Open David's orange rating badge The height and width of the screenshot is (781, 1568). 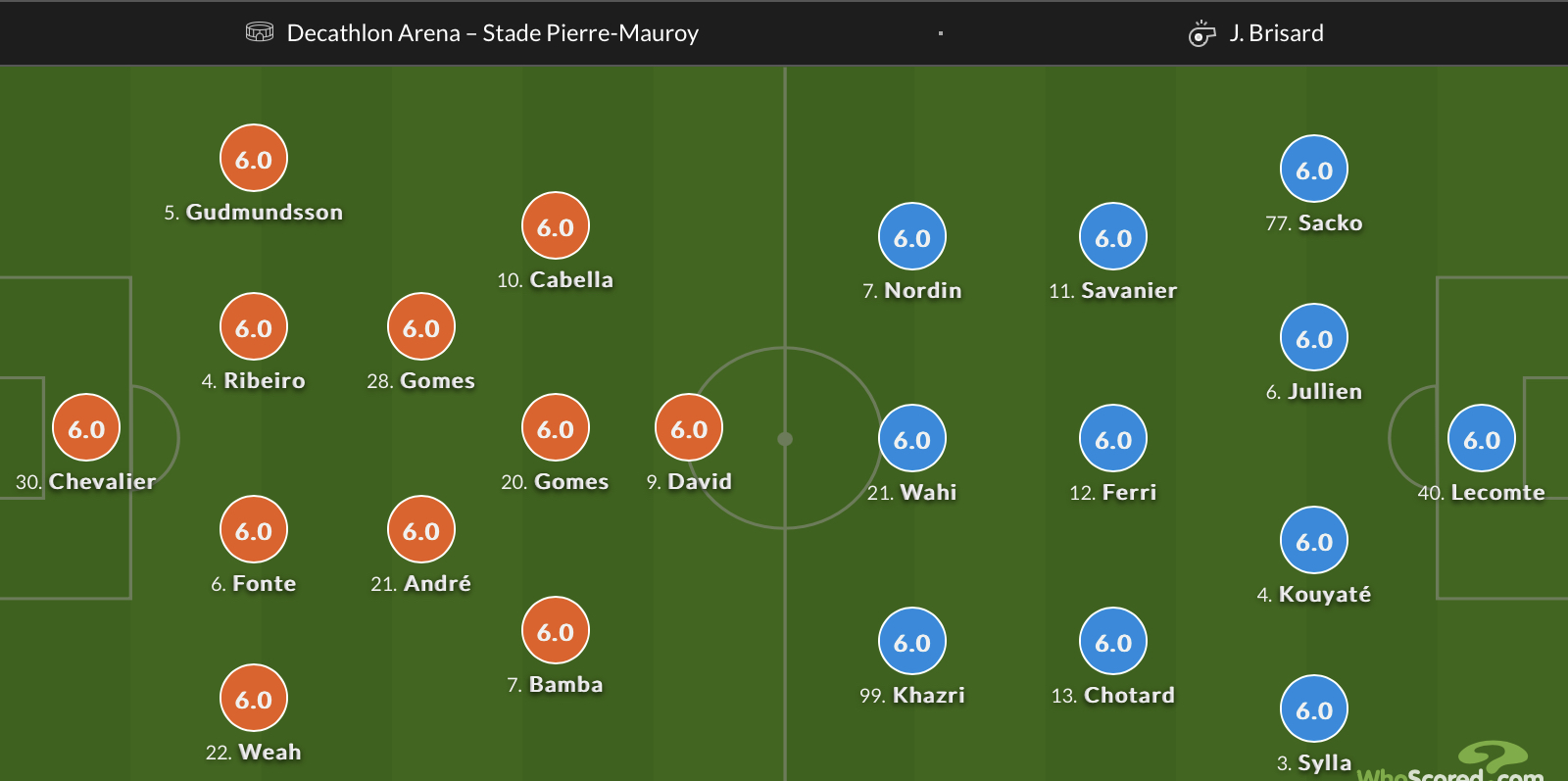click(689, 428)
